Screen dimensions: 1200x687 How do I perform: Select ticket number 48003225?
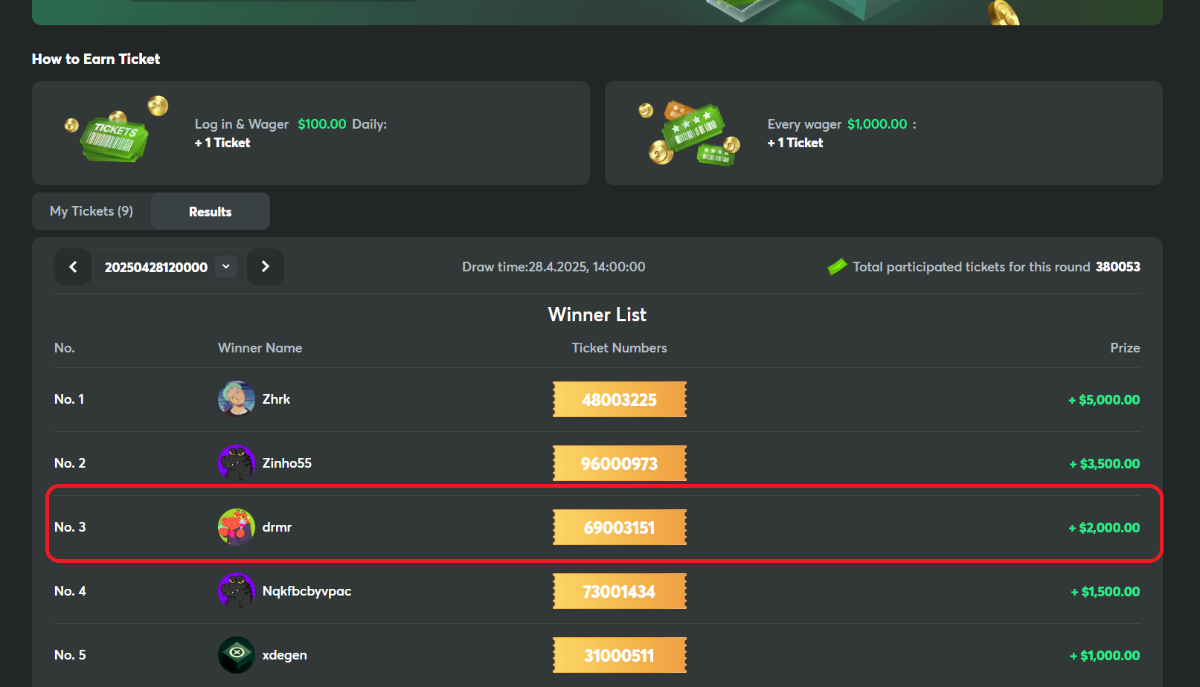(619, 400)
